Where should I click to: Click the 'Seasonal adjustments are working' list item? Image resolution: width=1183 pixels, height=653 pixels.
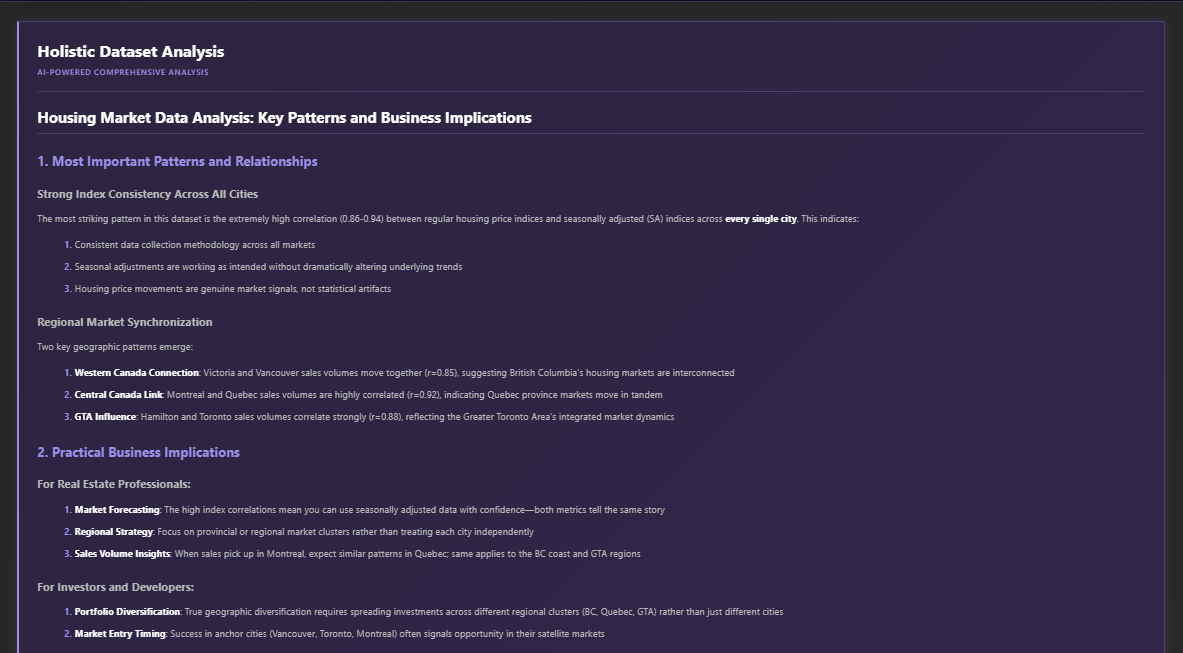(268, 267)
